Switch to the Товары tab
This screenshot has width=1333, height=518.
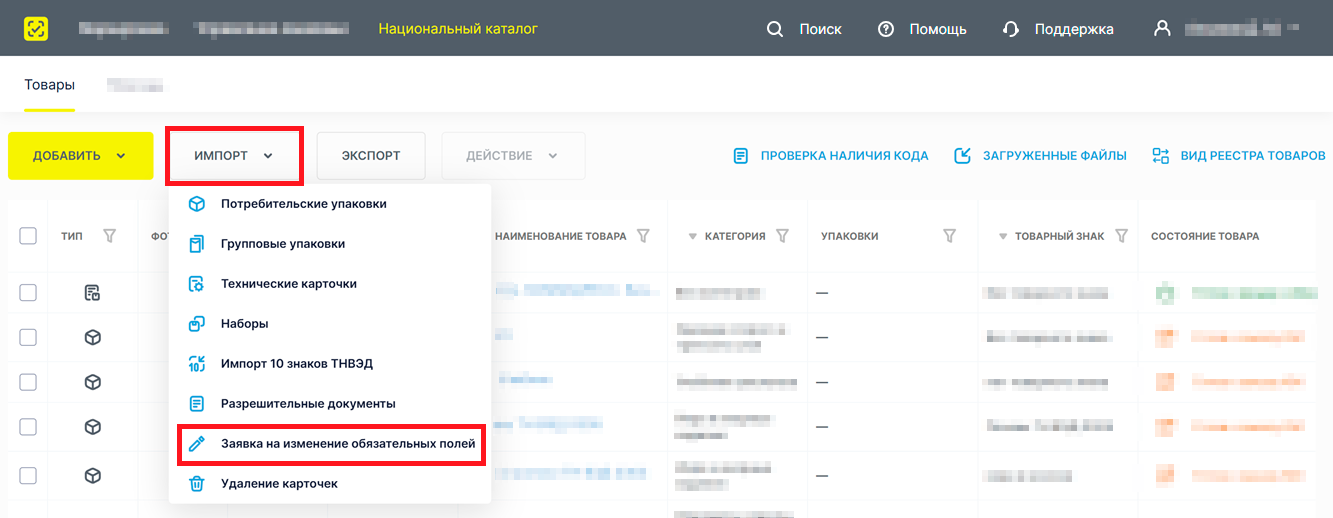coord(50,85)
